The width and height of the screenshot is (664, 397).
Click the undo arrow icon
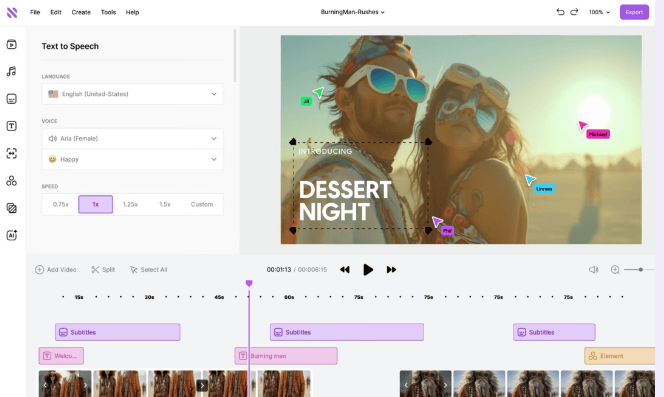coord(560,12)
